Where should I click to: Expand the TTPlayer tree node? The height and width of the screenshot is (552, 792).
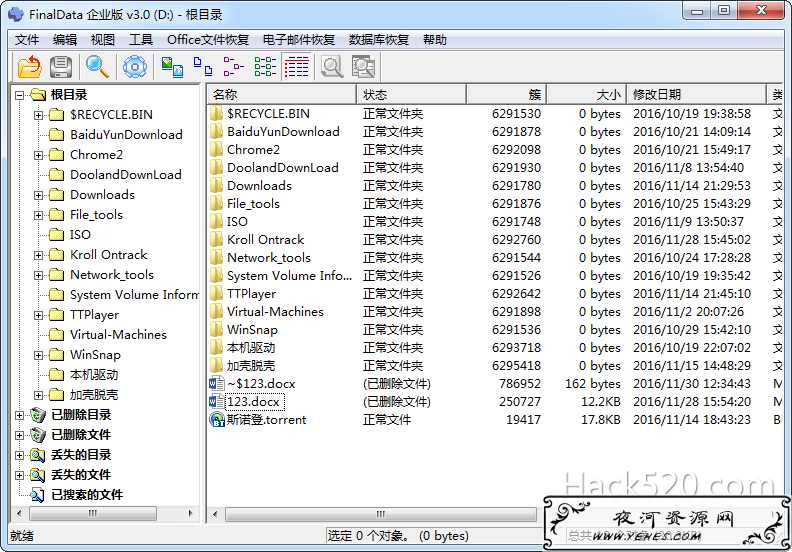click(x=38, y=315)
